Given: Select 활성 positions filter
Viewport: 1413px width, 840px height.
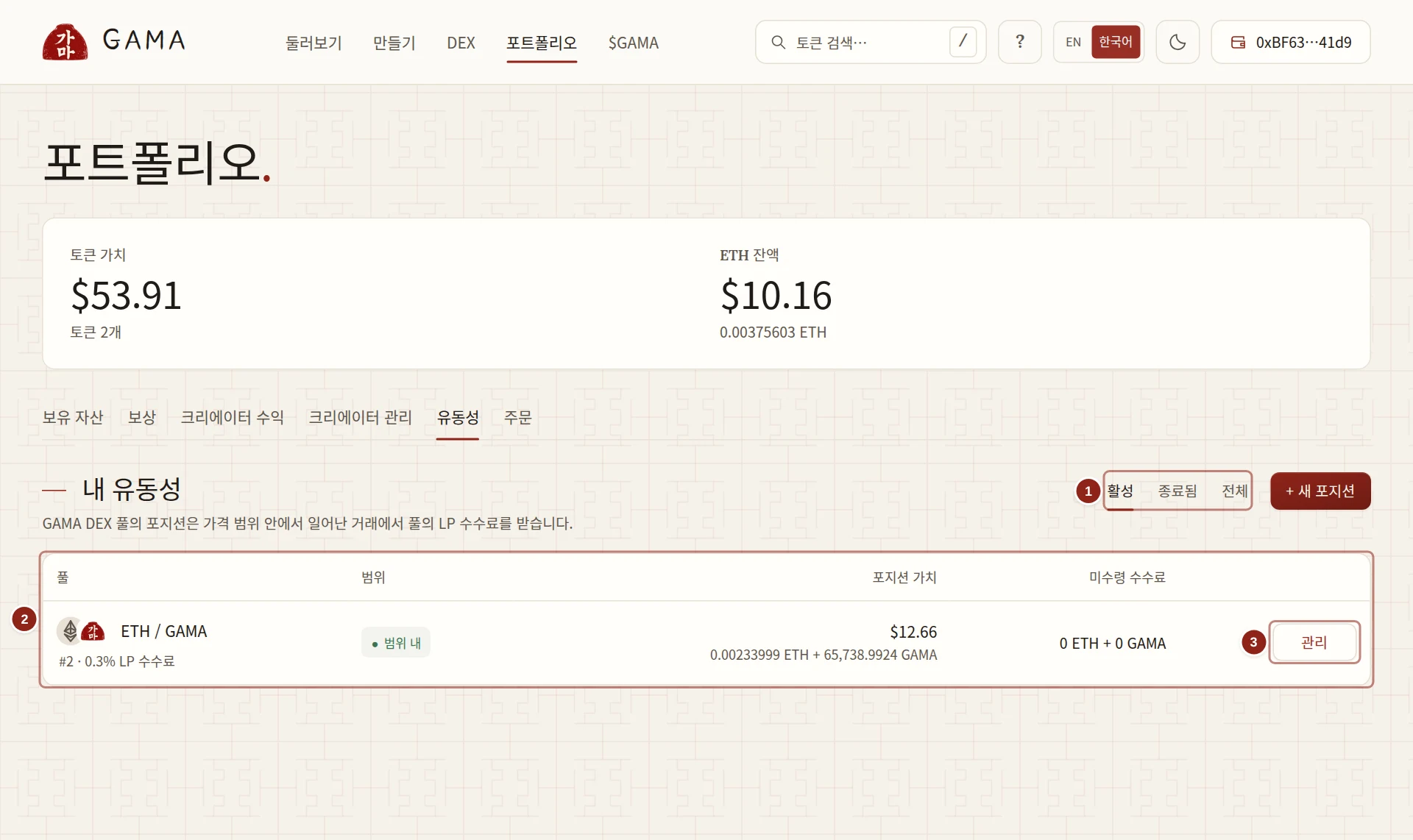Looking at the screenshot, I should pyautogui.click(x=1120, y=491).
